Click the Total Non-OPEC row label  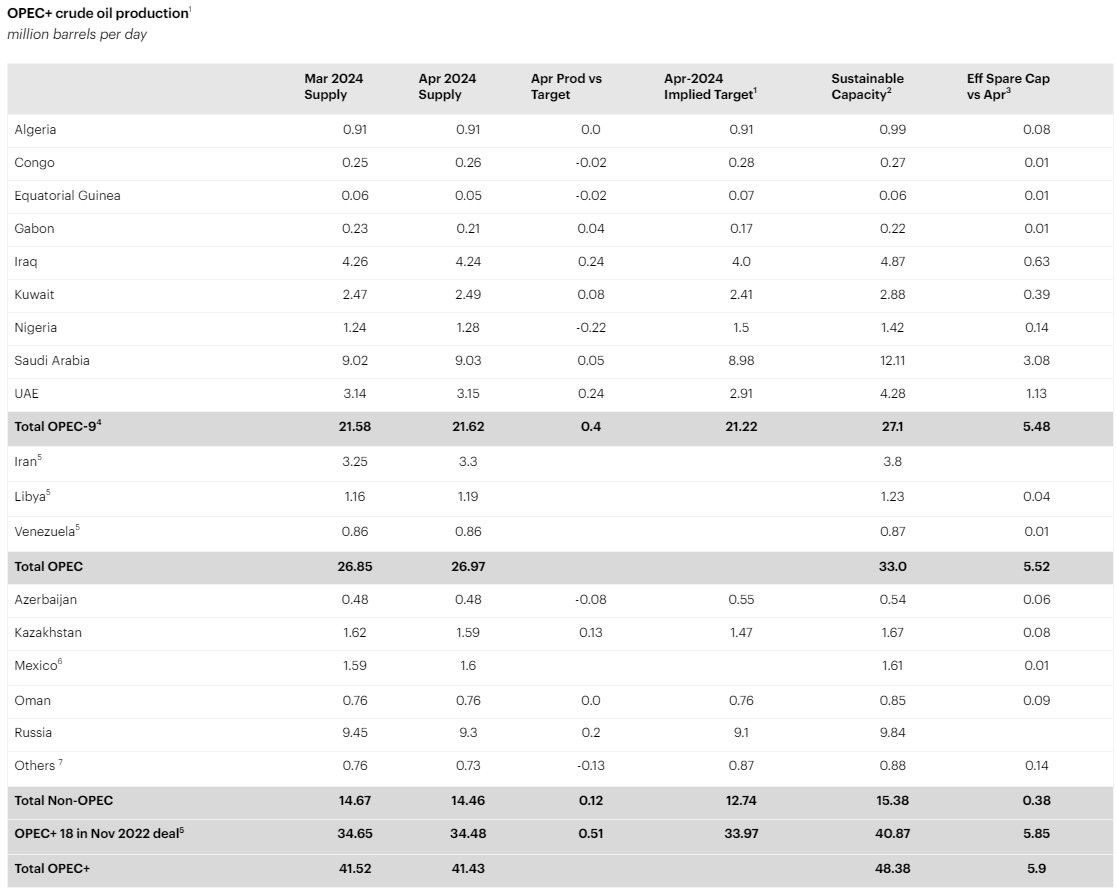coord(63,800)
